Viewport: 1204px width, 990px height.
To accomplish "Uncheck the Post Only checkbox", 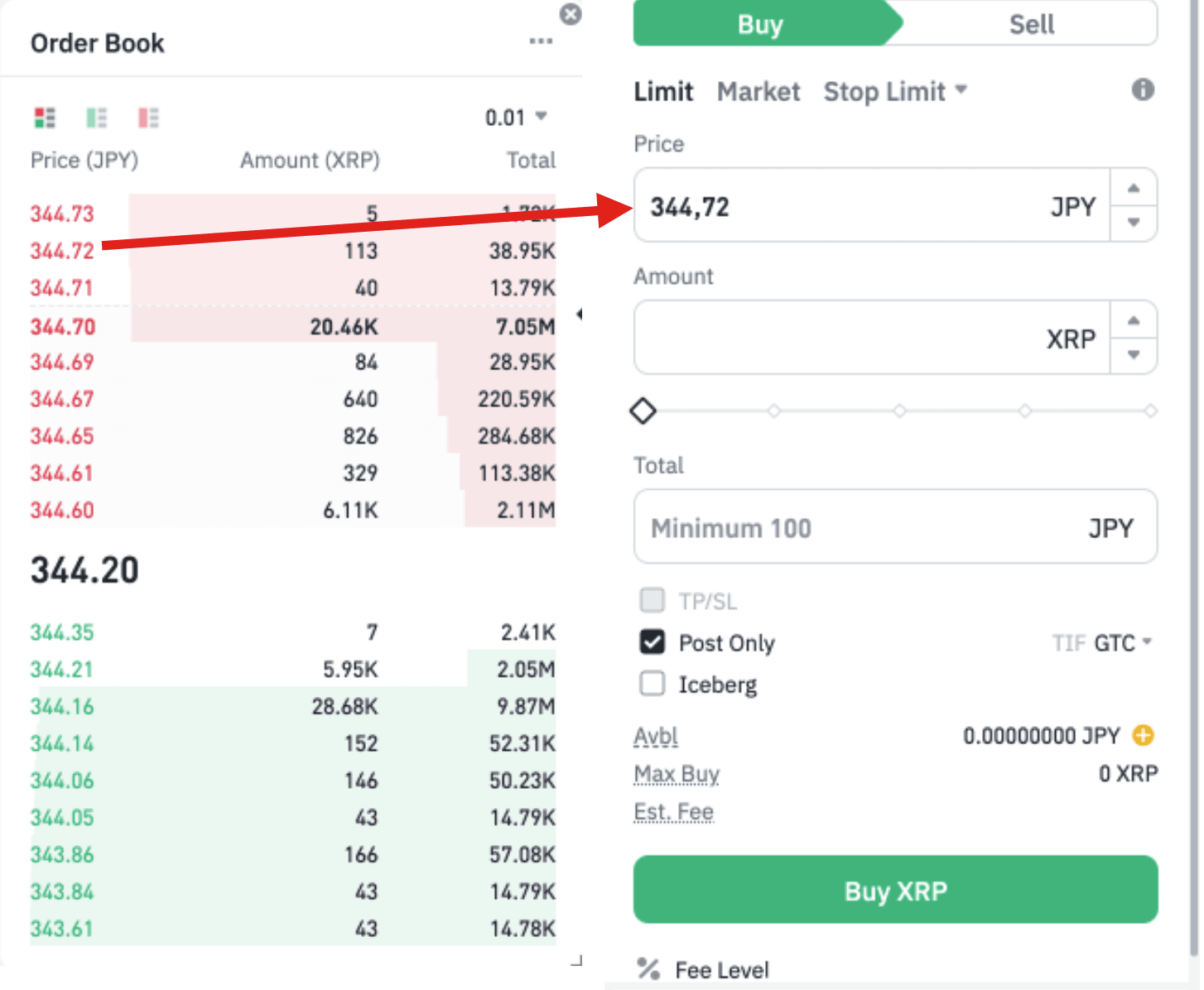I will 653,642.
